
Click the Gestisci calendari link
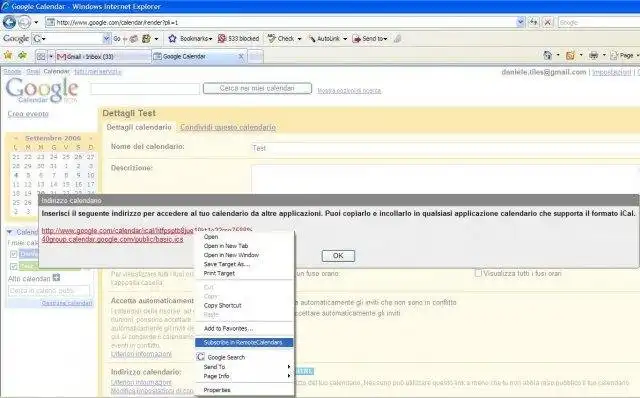pyautogui.click(x=67, y=303)
